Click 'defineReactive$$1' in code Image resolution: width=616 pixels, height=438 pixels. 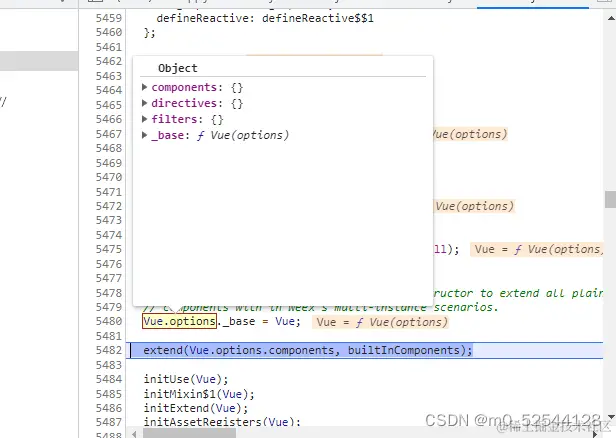point(317,18)
